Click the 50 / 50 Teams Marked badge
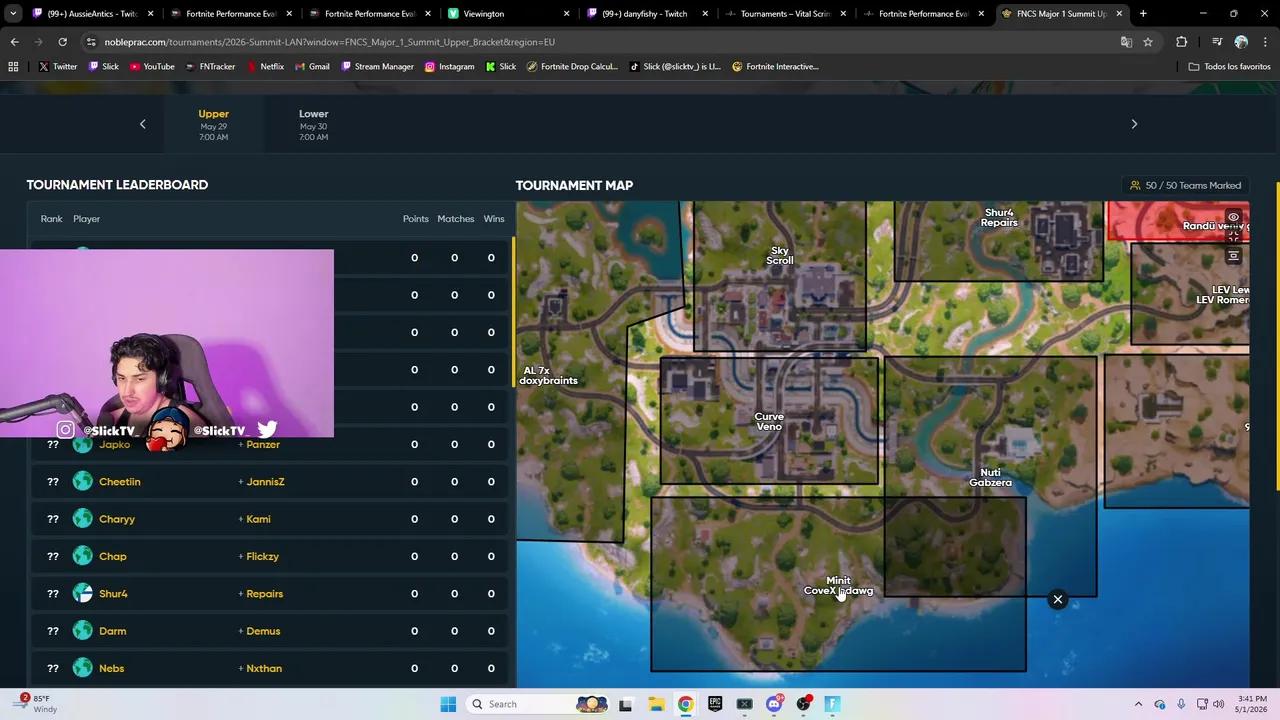Screen dimensions: 1280x720 pyautogui.click(x=1185, y=185)
